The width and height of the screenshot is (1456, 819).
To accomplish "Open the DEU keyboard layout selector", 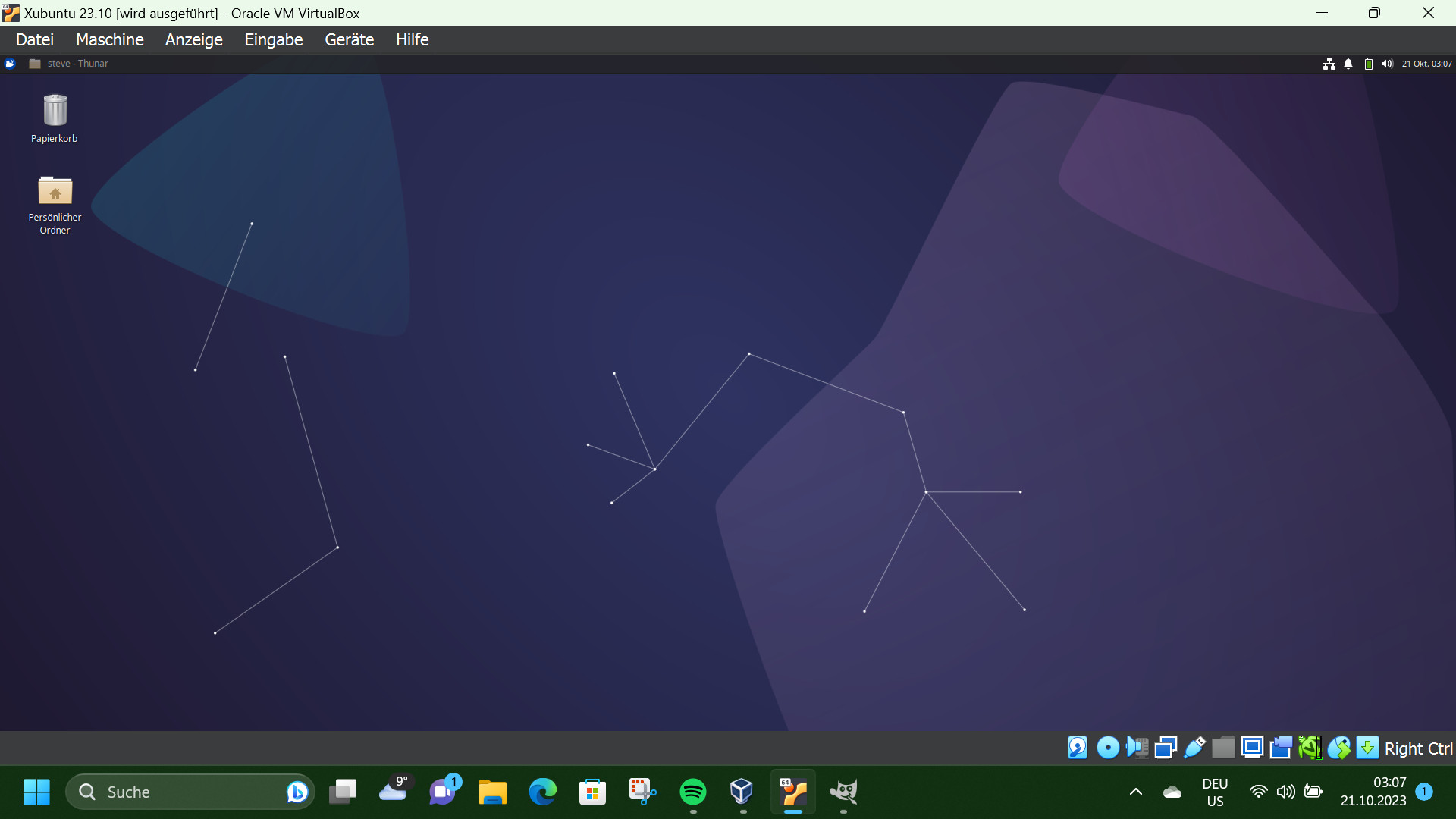I will point(1216,791).
